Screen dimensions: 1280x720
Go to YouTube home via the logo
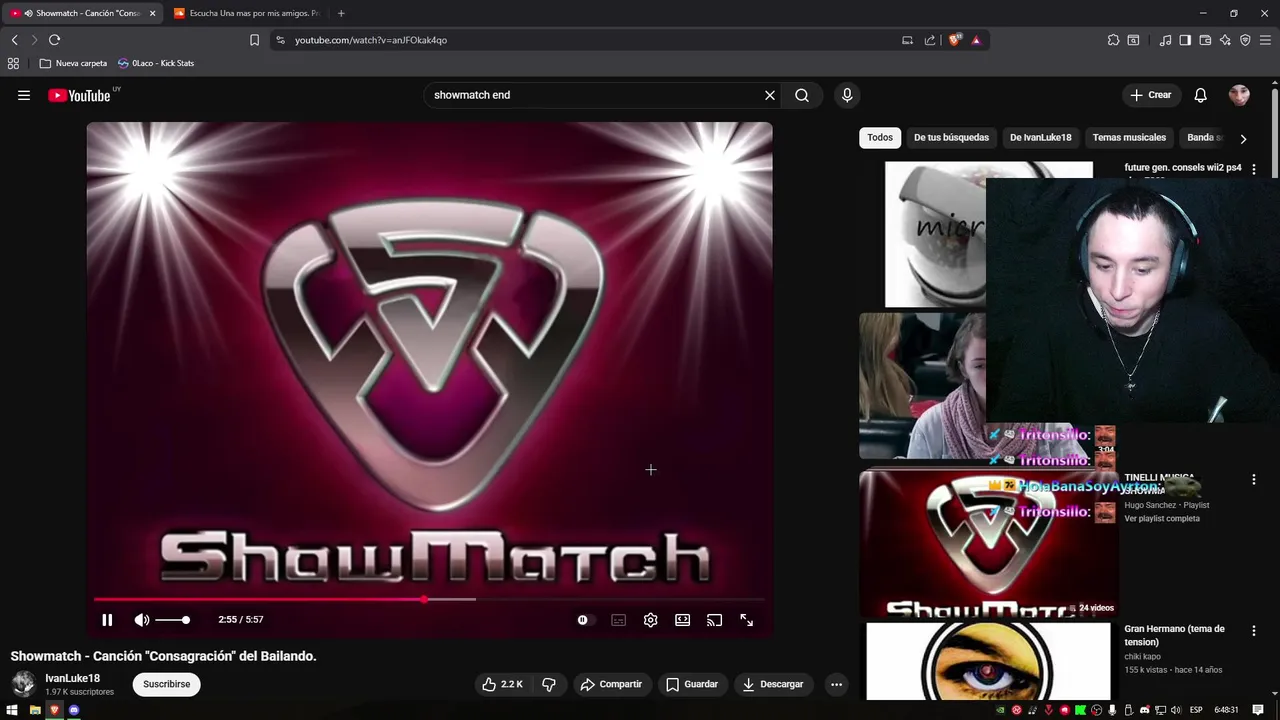pyautogui.click(x=79, y=95)
